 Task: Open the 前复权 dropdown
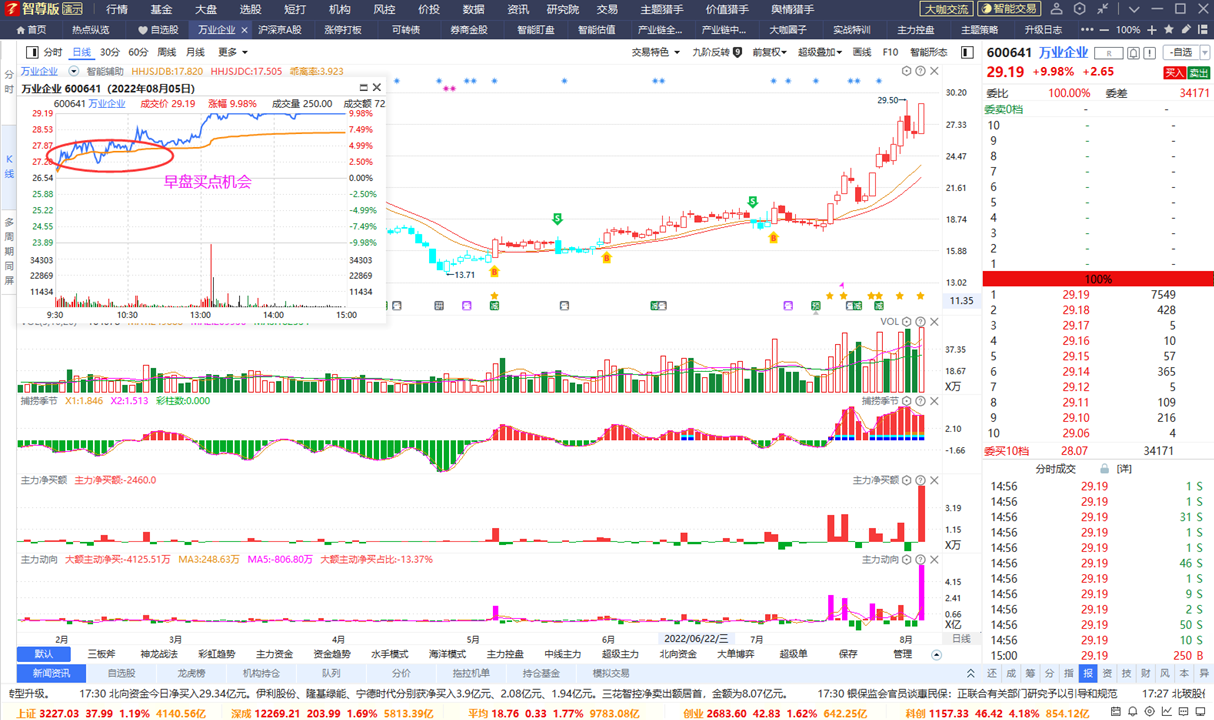click(x=770, y=52)
